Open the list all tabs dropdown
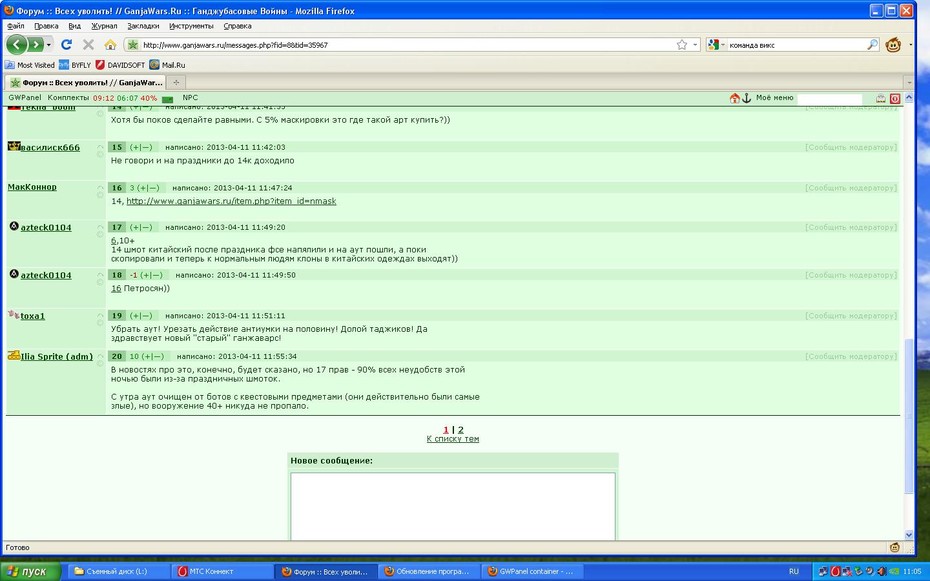Screen dimensions: 930x581 pos(908,82)
